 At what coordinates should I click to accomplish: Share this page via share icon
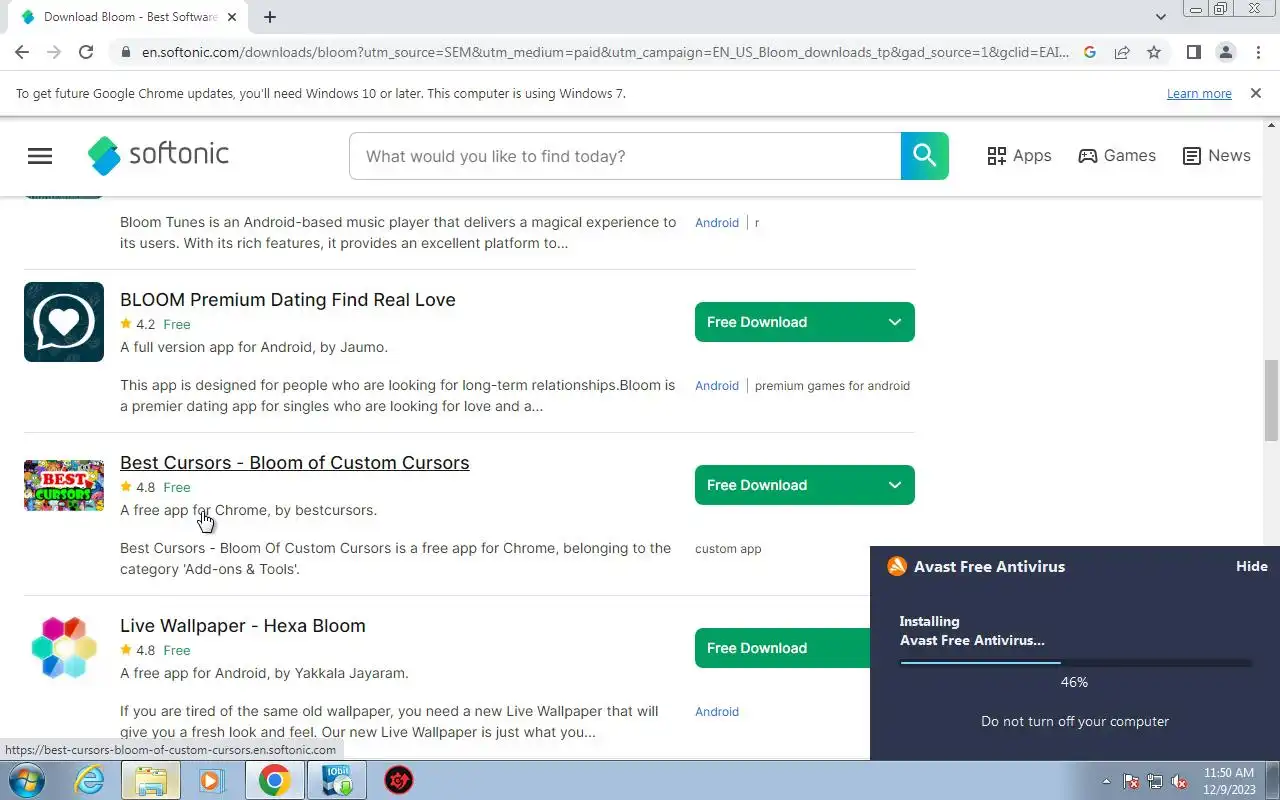[1122, 52]
